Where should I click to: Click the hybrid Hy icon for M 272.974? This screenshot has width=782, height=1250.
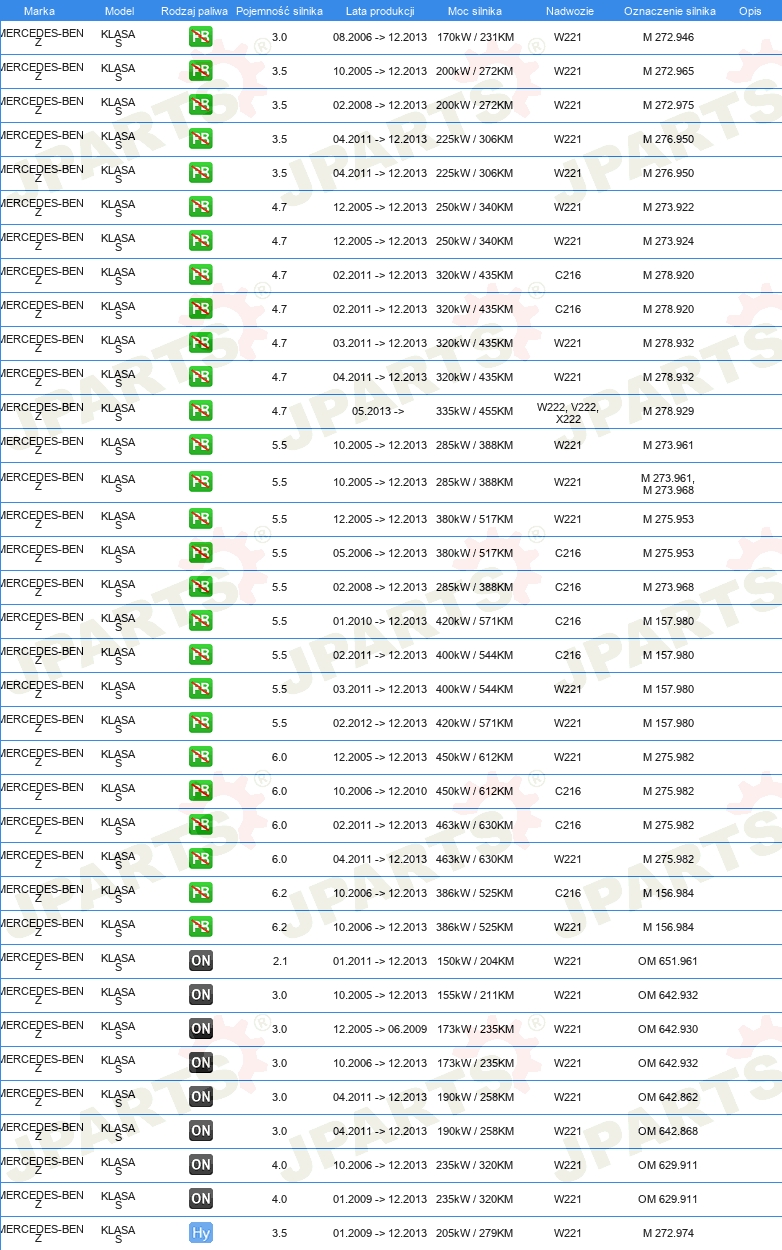pos(200,1234)
